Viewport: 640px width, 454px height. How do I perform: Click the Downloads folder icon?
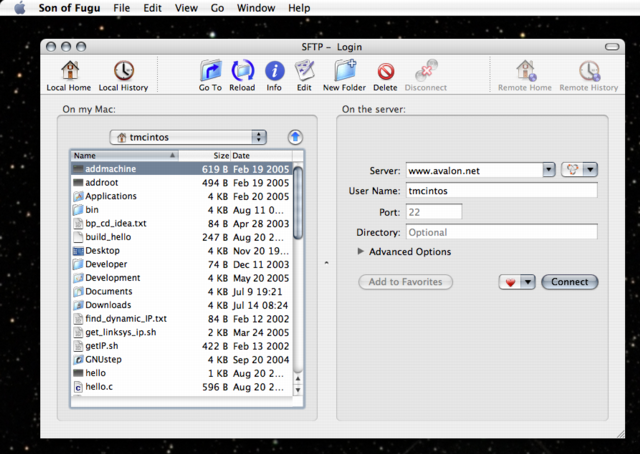tap(78, 305)
